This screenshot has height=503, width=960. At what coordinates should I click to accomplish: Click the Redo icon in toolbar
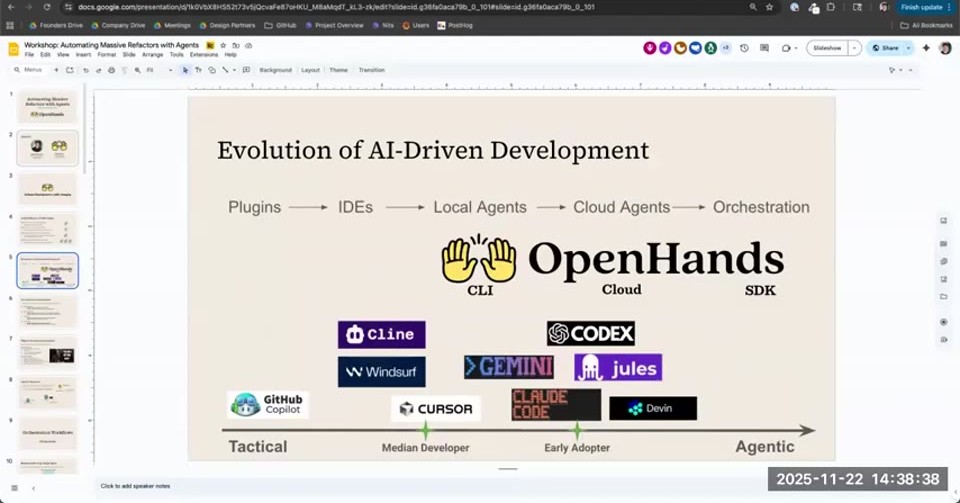(x=99, y=70)
